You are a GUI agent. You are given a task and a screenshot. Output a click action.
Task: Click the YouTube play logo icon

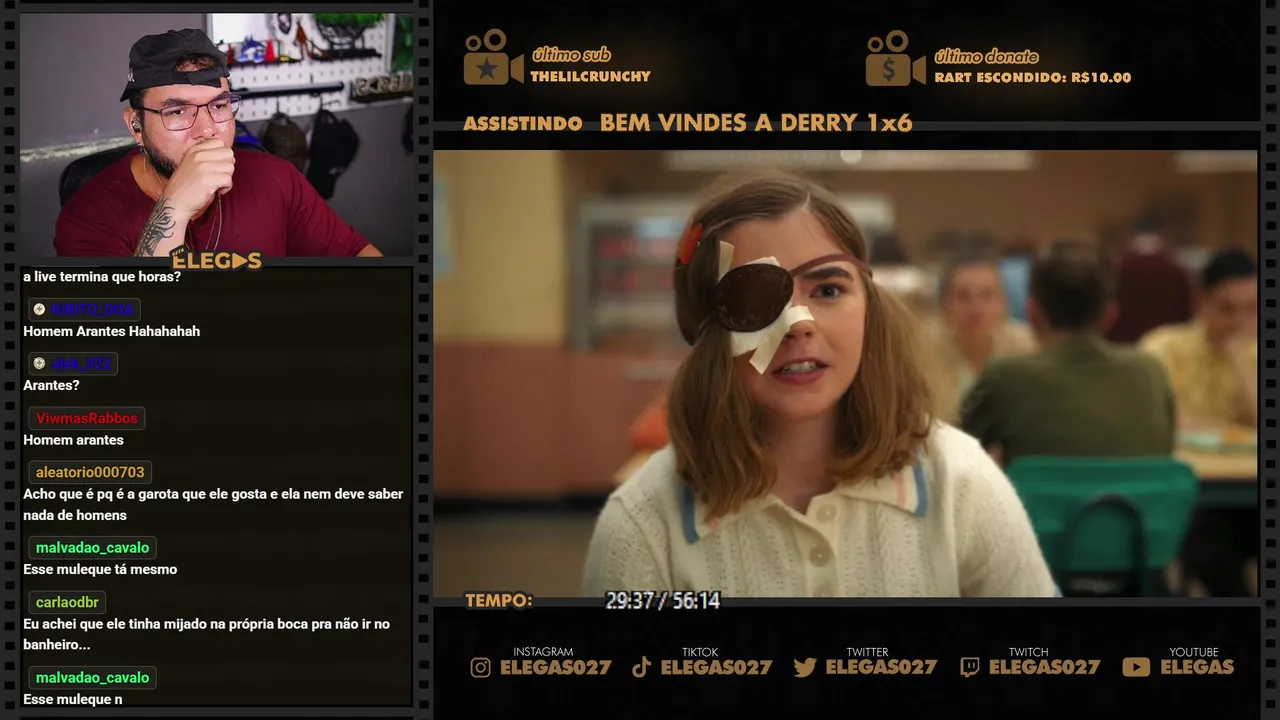pos(1136,667)
